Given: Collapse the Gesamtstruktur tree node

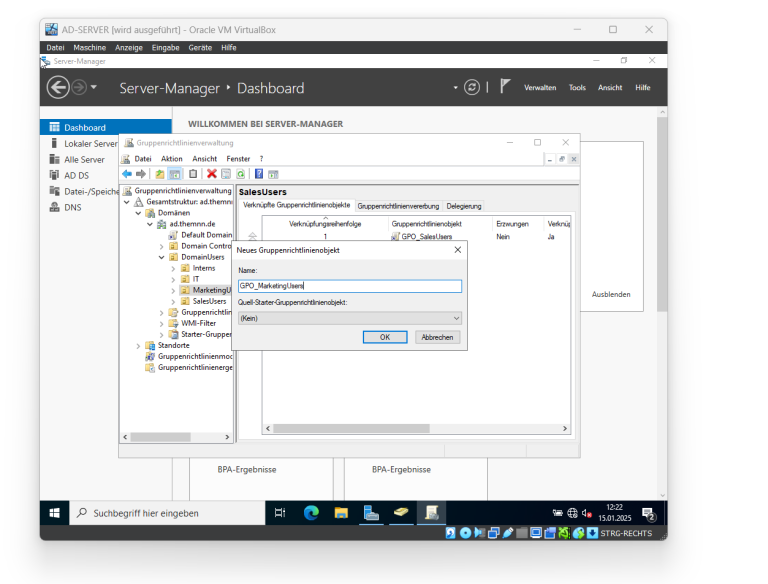Looking at the screenshot, I should click(x=127, y=202).
